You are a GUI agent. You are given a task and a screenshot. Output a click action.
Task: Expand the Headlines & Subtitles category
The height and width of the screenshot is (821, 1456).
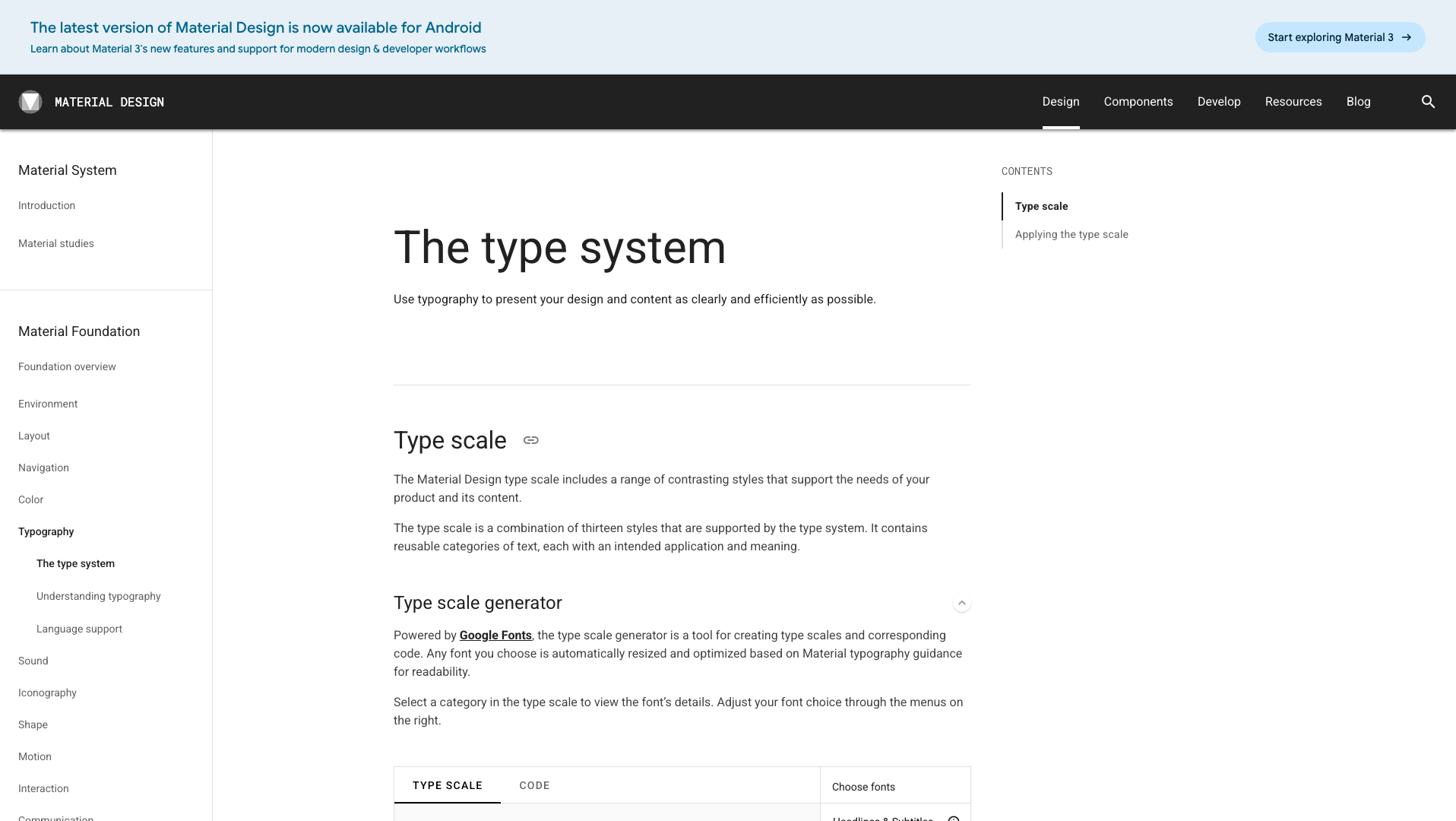coord(882,819)
